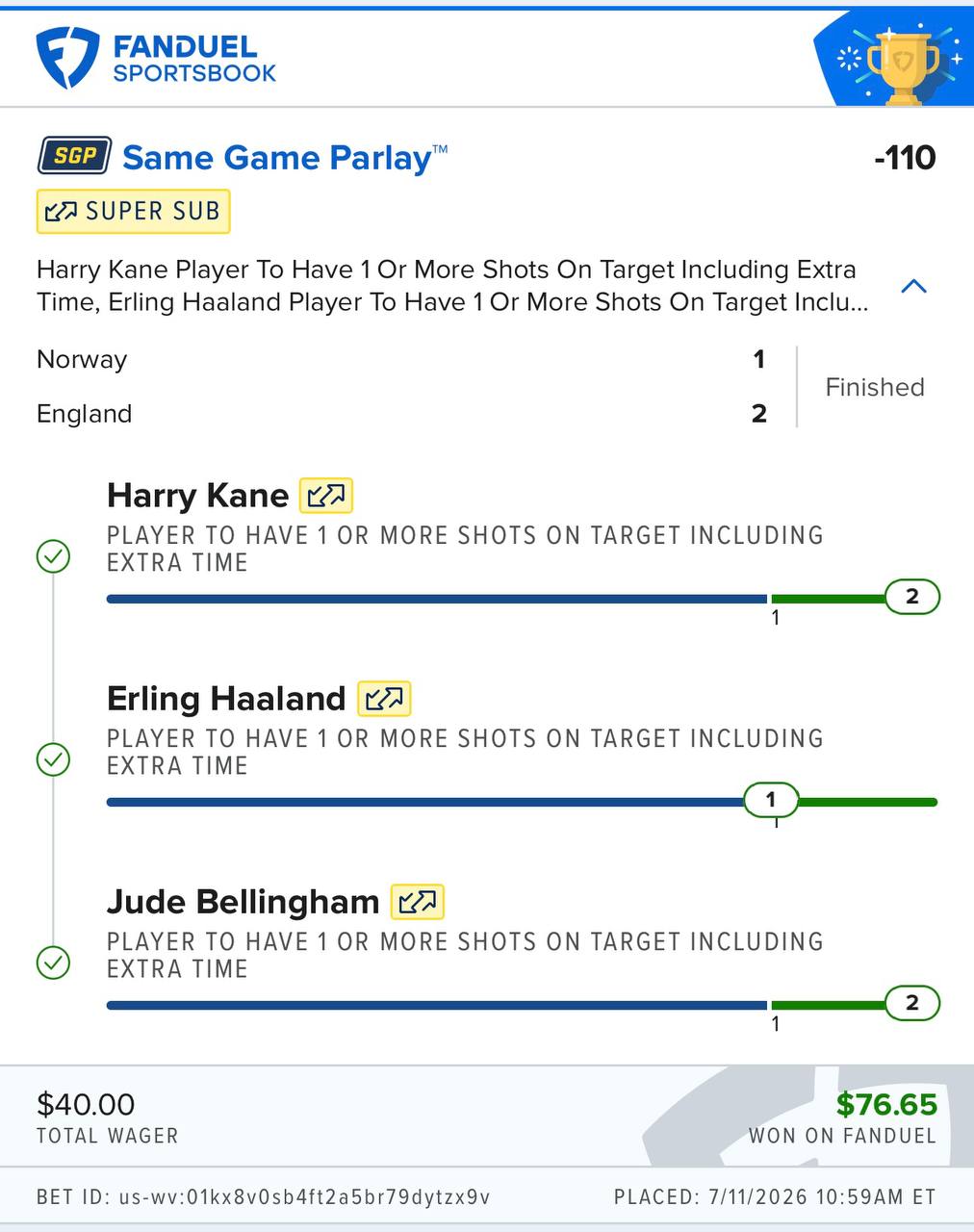The height and width of the screenshot is (1232, 974).
Task: Click Erling Haaland's progress marker showing 1
Action: point(771,800)
